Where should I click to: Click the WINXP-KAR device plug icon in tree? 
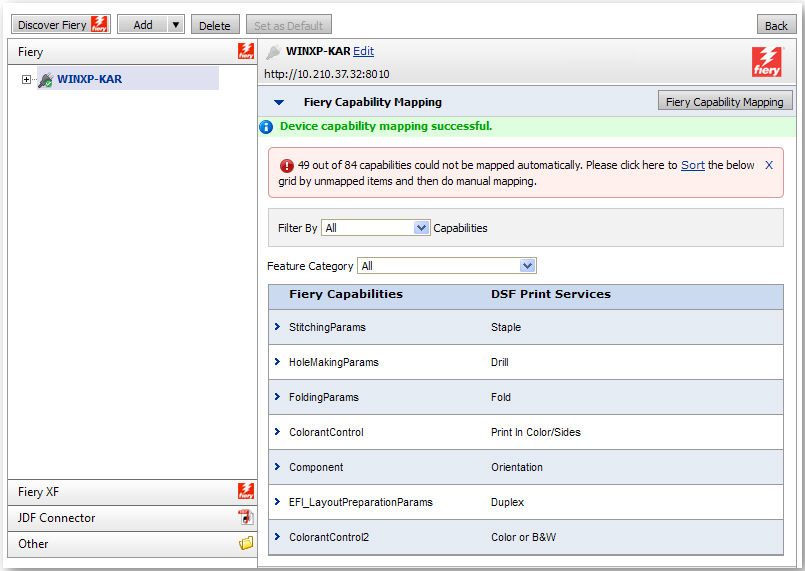tap(45, 80)
